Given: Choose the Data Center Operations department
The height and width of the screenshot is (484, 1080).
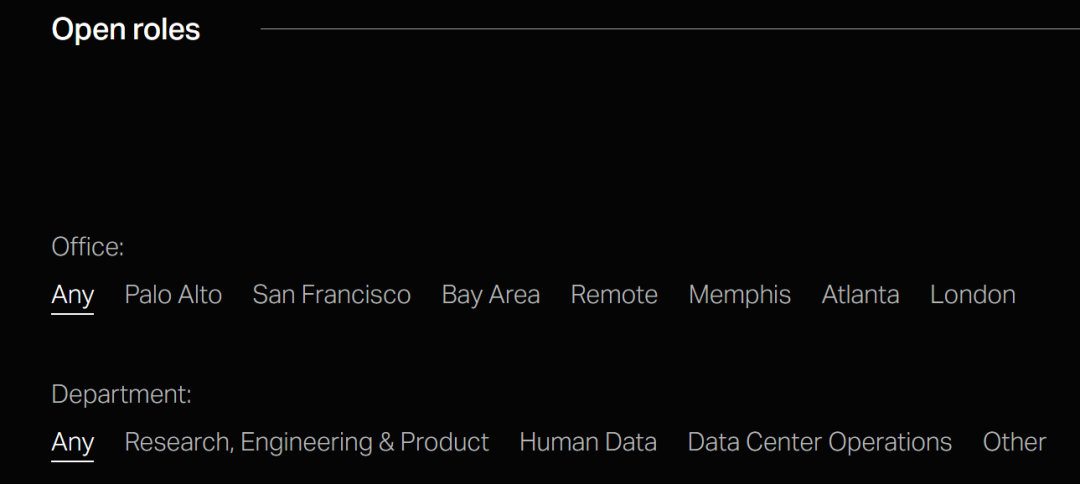Looking at the screenshot, I should (819, 442).
